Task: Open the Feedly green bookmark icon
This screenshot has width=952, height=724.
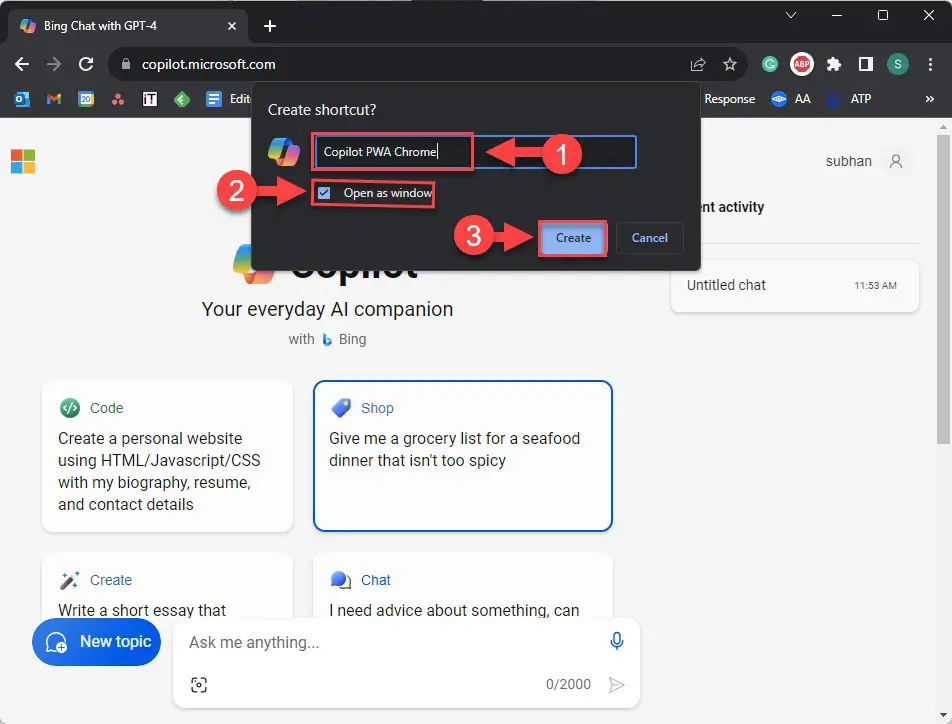Action: 182,99
